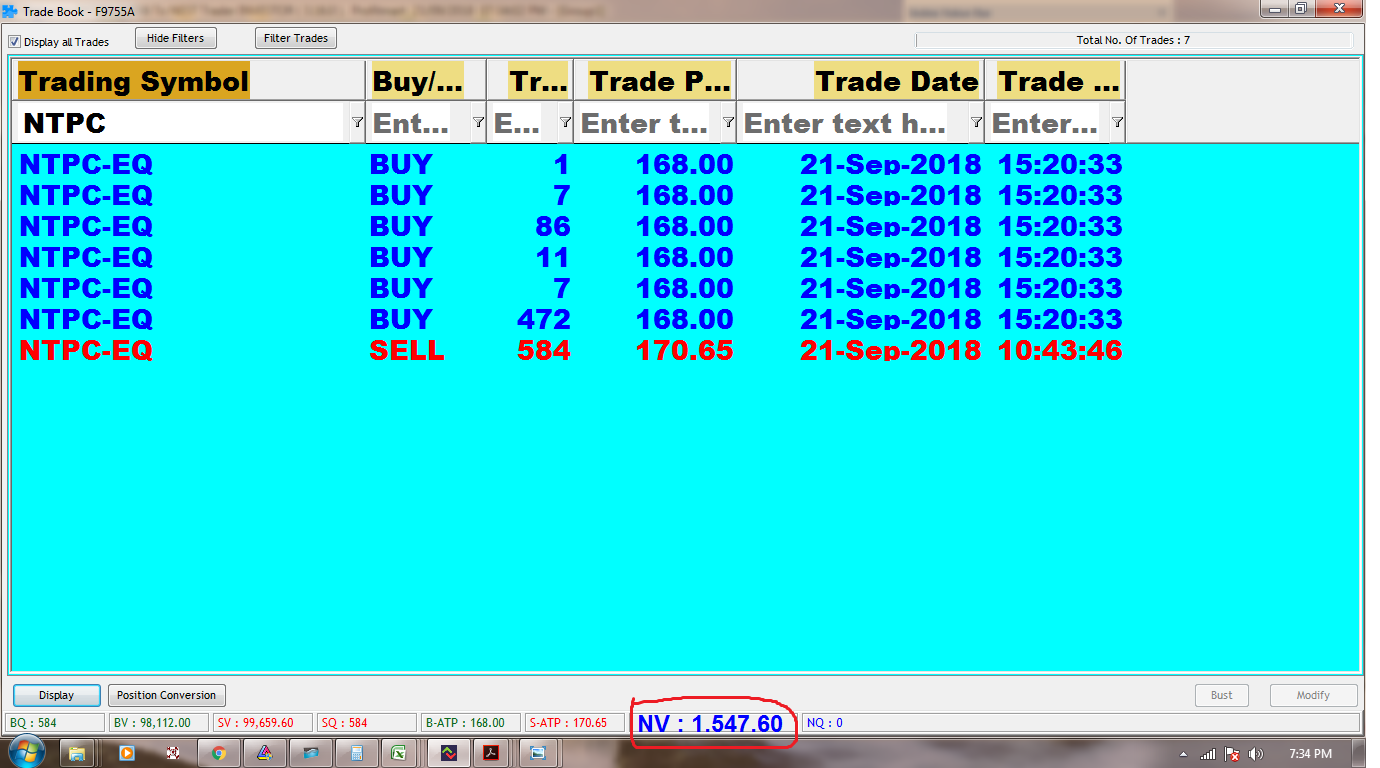Open the Trade Price column filter dropdown

728,122
